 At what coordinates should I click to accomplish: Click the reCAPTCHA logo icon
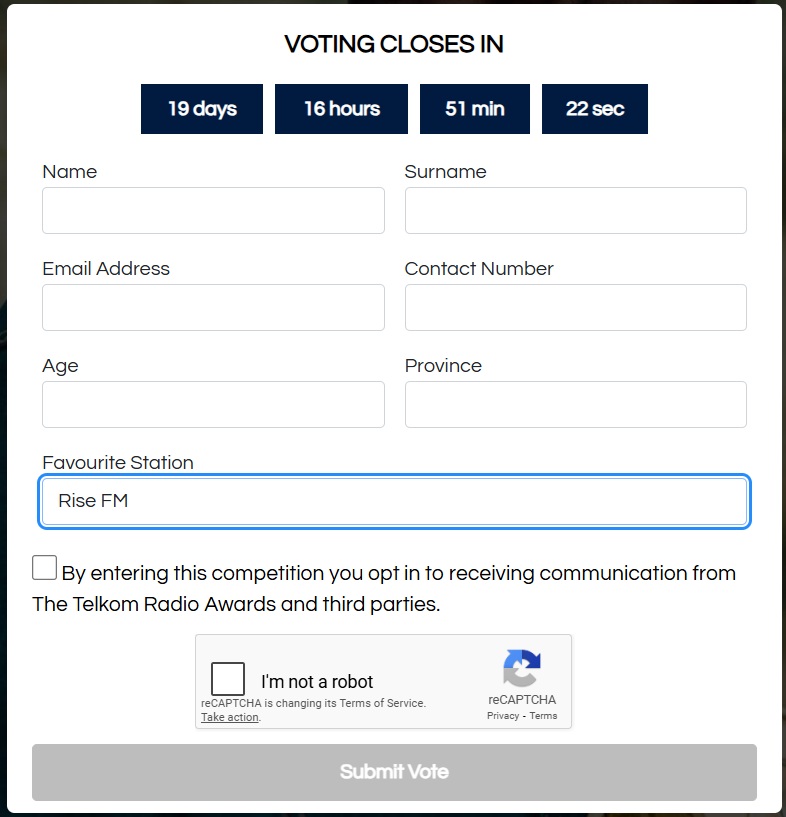pyautogui.click(x=522, y=669)
